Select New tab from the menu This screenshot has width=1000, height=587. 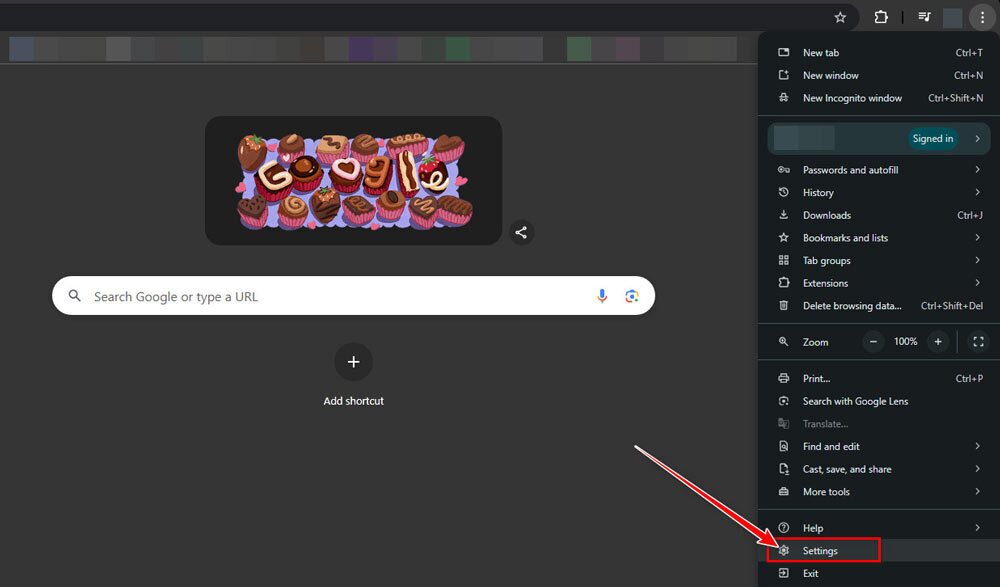pyautogui.click(x=879, y=53)
